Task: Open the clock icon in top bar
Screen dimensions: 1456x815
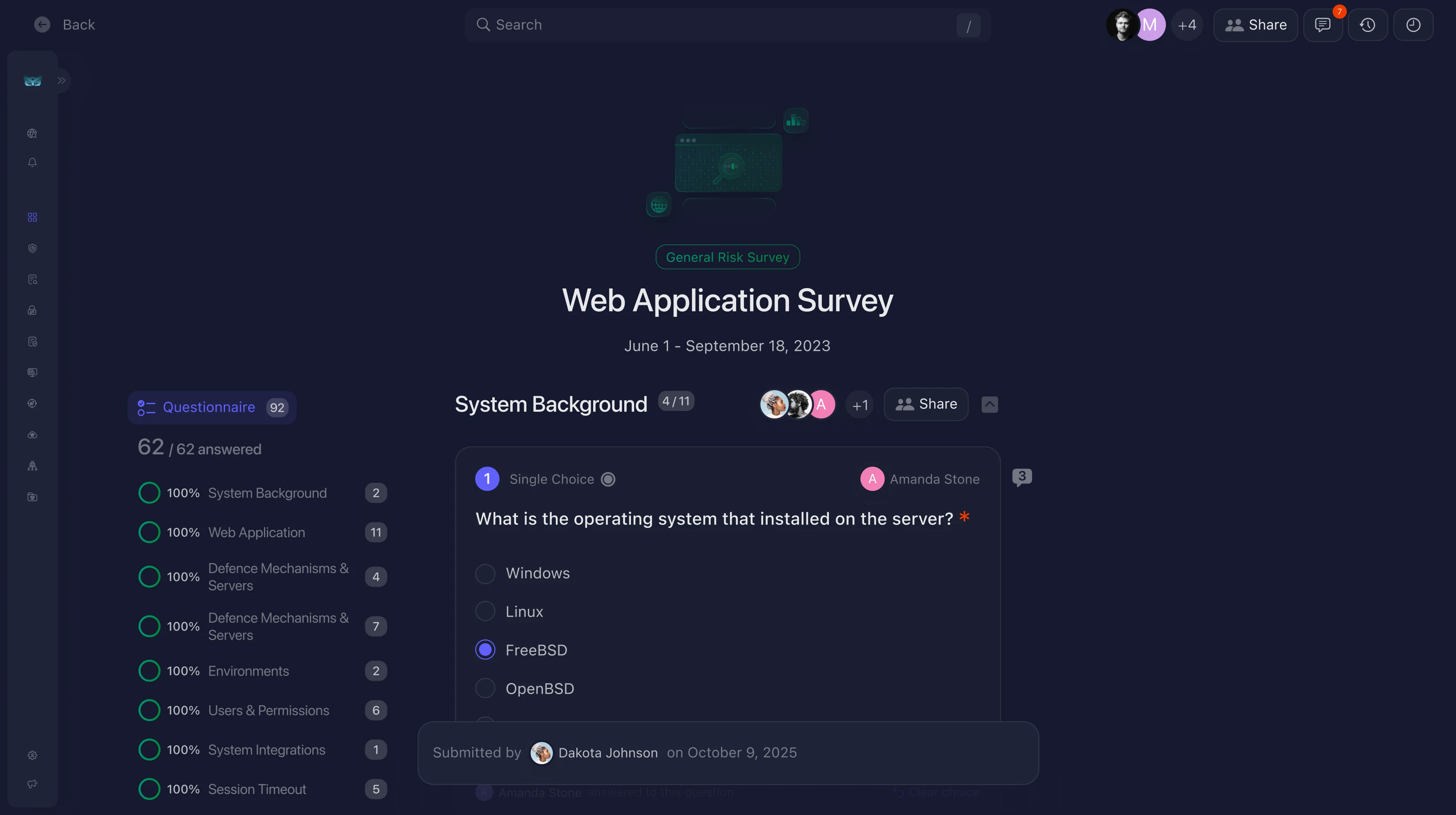Action: click(1413, 25)
